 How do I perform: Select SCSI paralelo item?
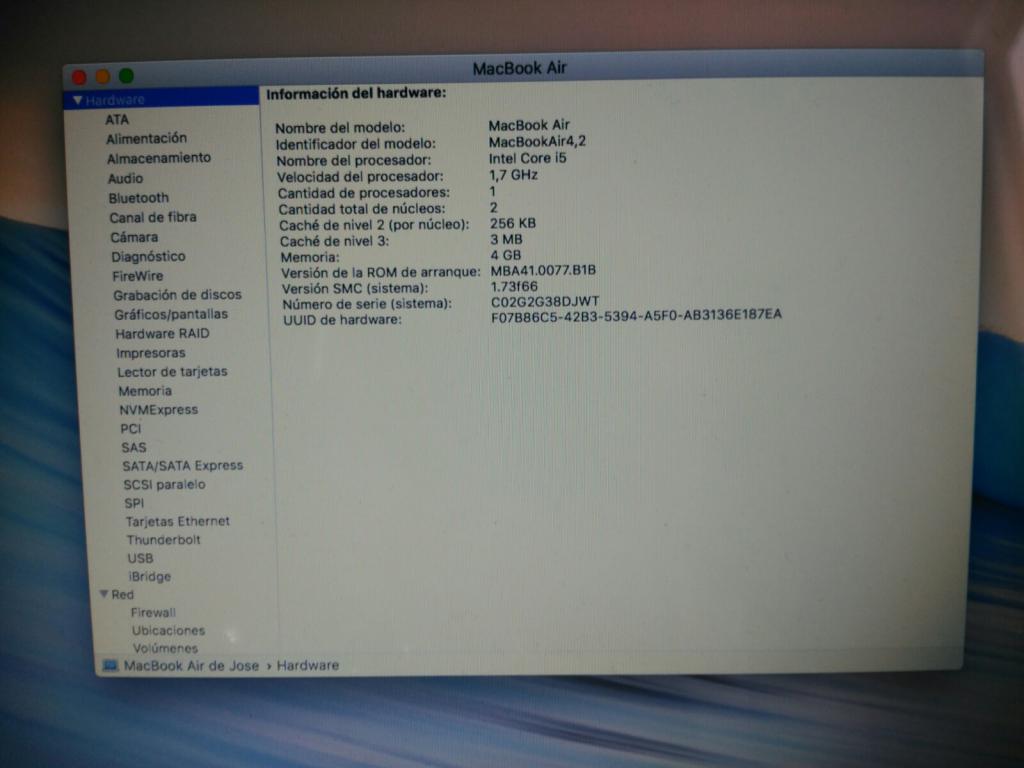click(165, 485)
